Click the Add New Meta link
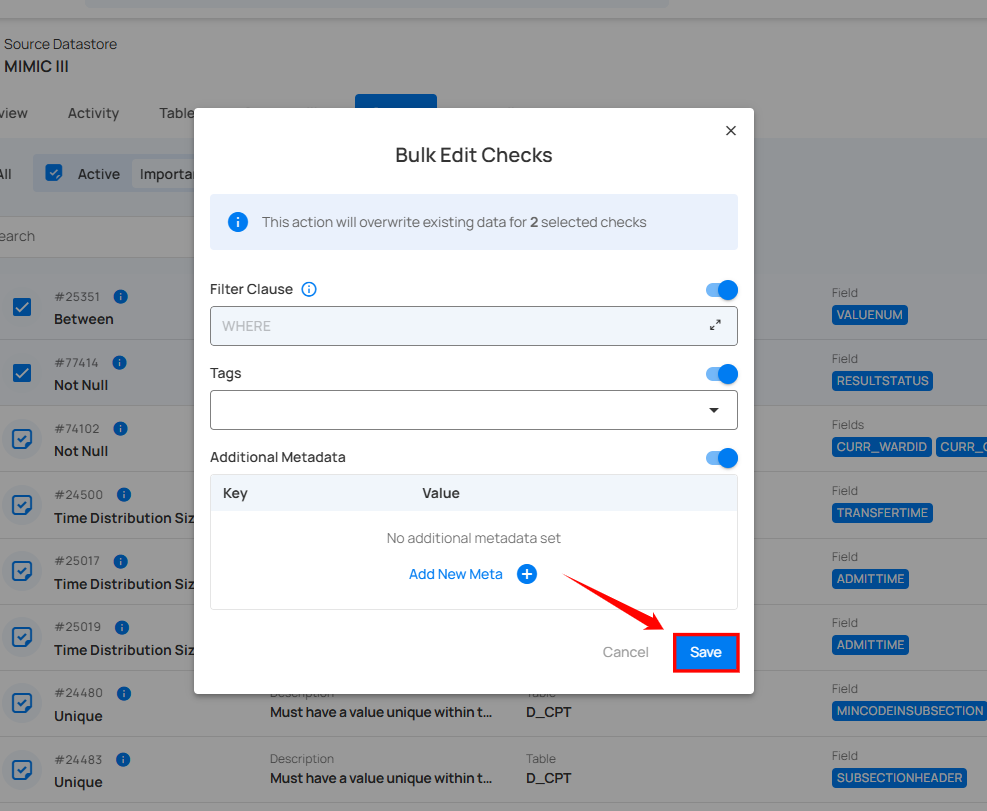 (456, 574)
